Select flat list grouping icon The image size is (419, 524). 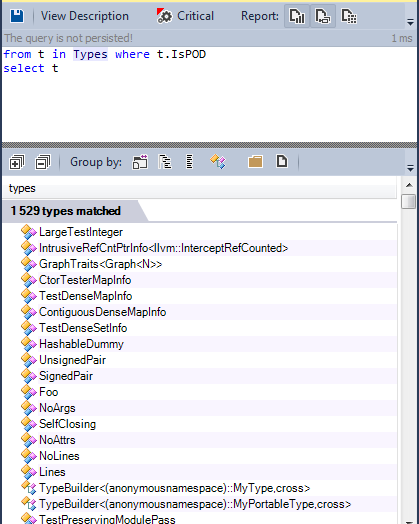(189, 162)
